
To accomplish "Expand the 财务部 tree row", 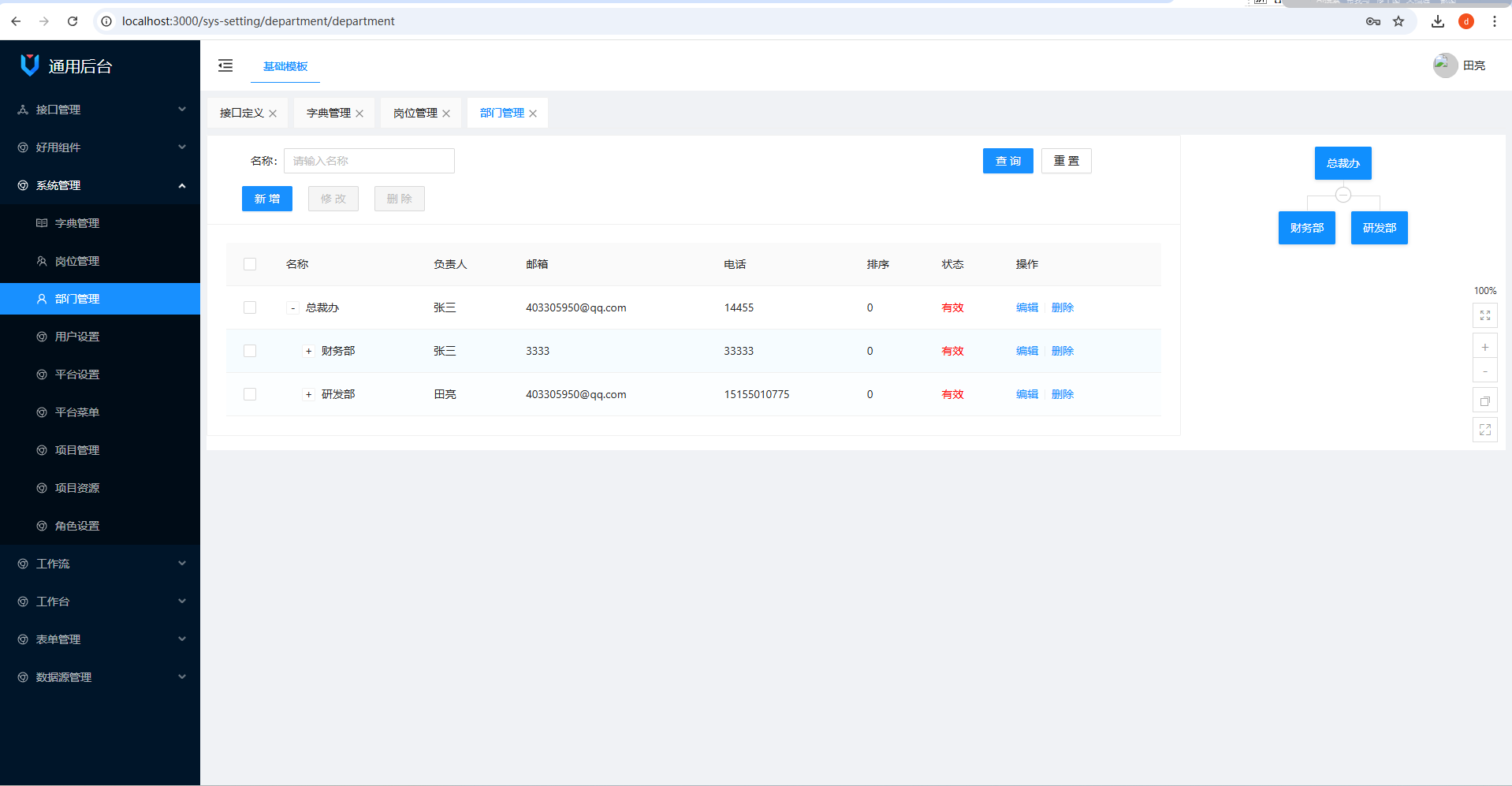I will [308, 351].
